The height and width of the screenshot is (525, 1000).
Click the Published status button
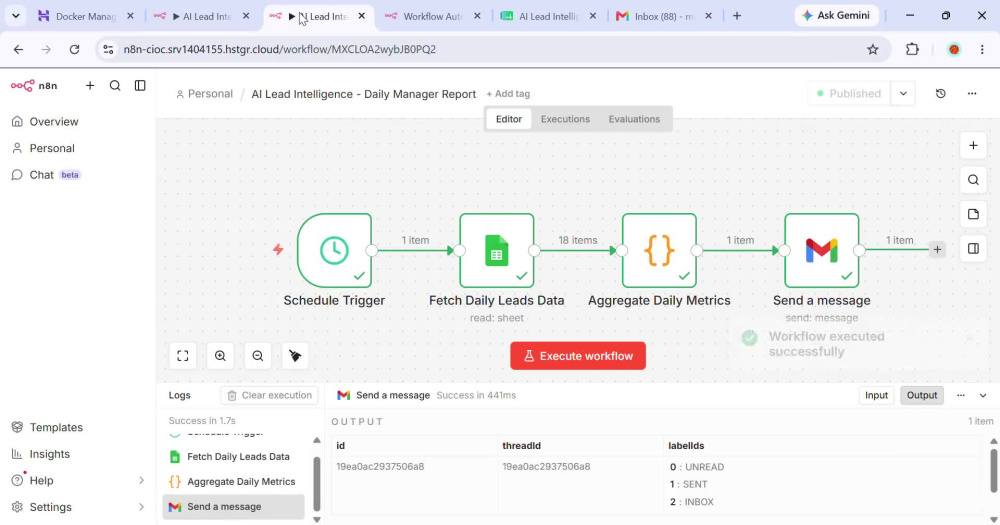tap(849, 93)
